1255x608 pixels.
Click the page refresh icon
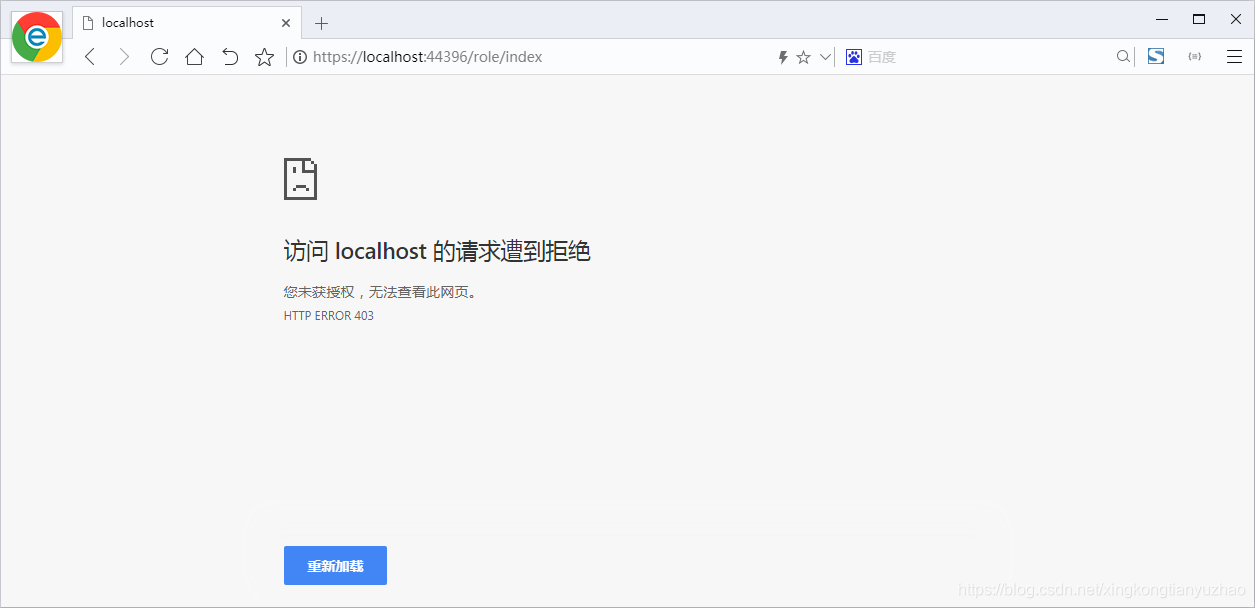pyautogui.click(x=159, y=57)
